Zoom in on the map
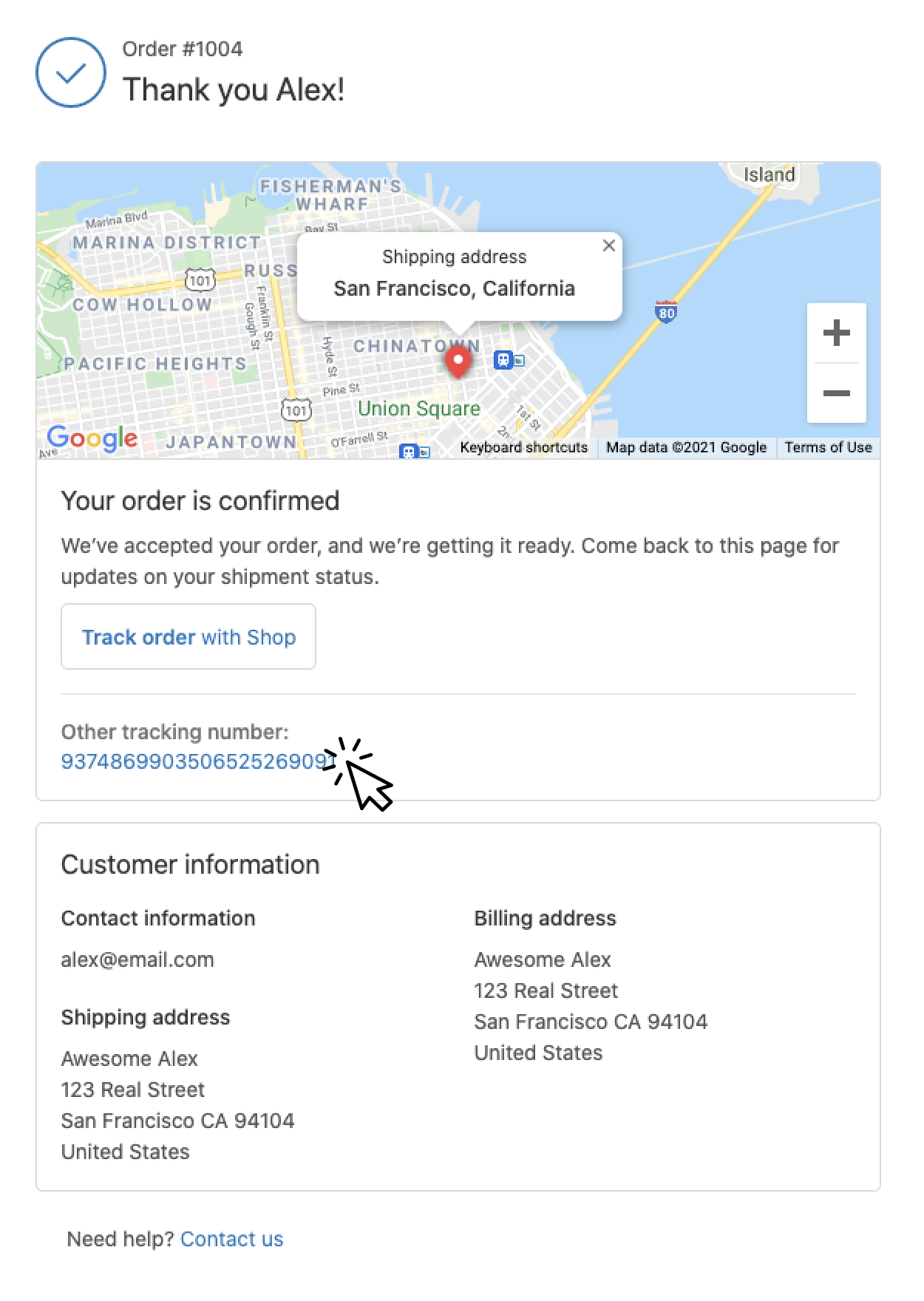This screenshot has height=1301, width=924. (x=836, y=333)
